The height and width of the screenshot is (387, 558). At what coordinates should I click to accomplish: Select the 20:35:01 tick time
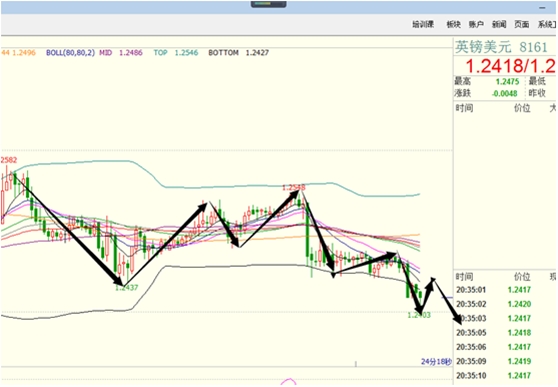pos(471,290)
